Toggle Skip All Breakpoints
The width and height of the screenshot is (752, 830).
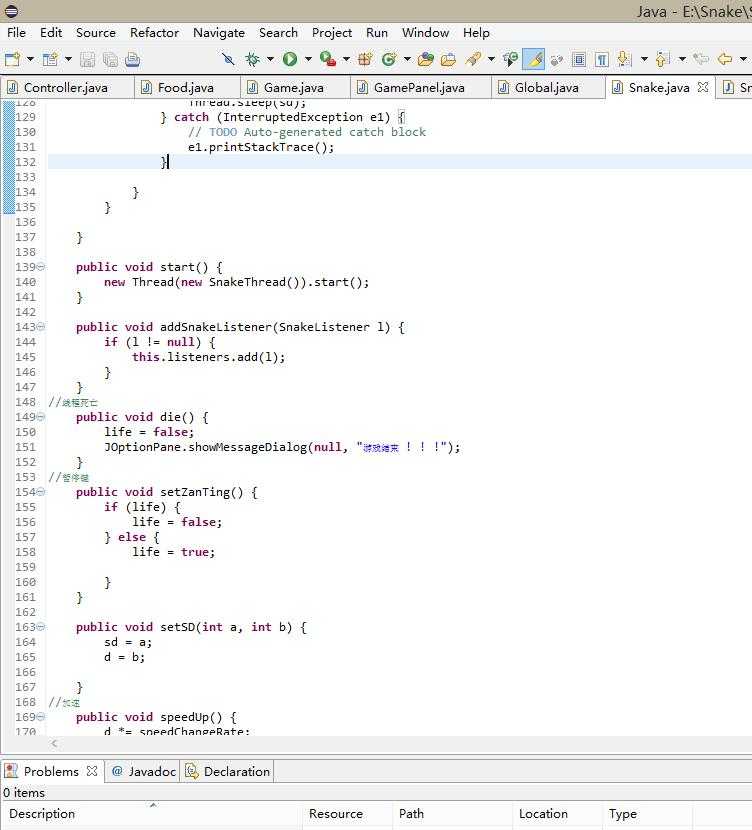coord(228,59)
